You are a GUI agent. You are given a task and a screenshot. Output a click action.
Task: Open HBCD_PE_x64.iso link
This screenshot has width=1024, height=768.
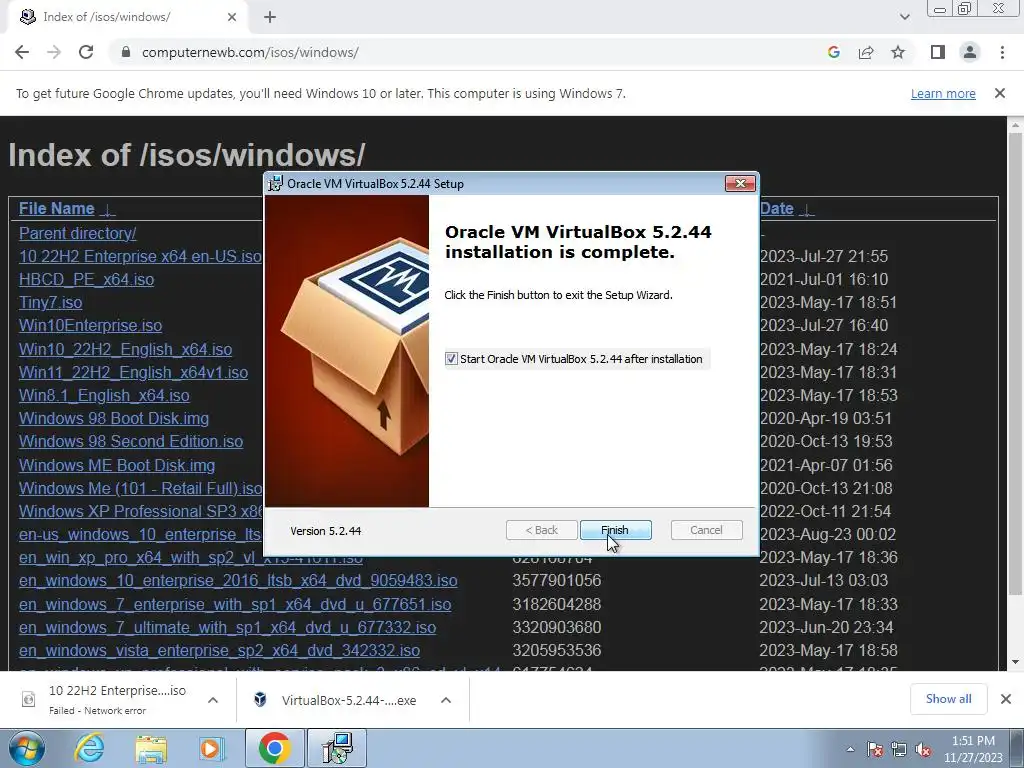(86, 280)
